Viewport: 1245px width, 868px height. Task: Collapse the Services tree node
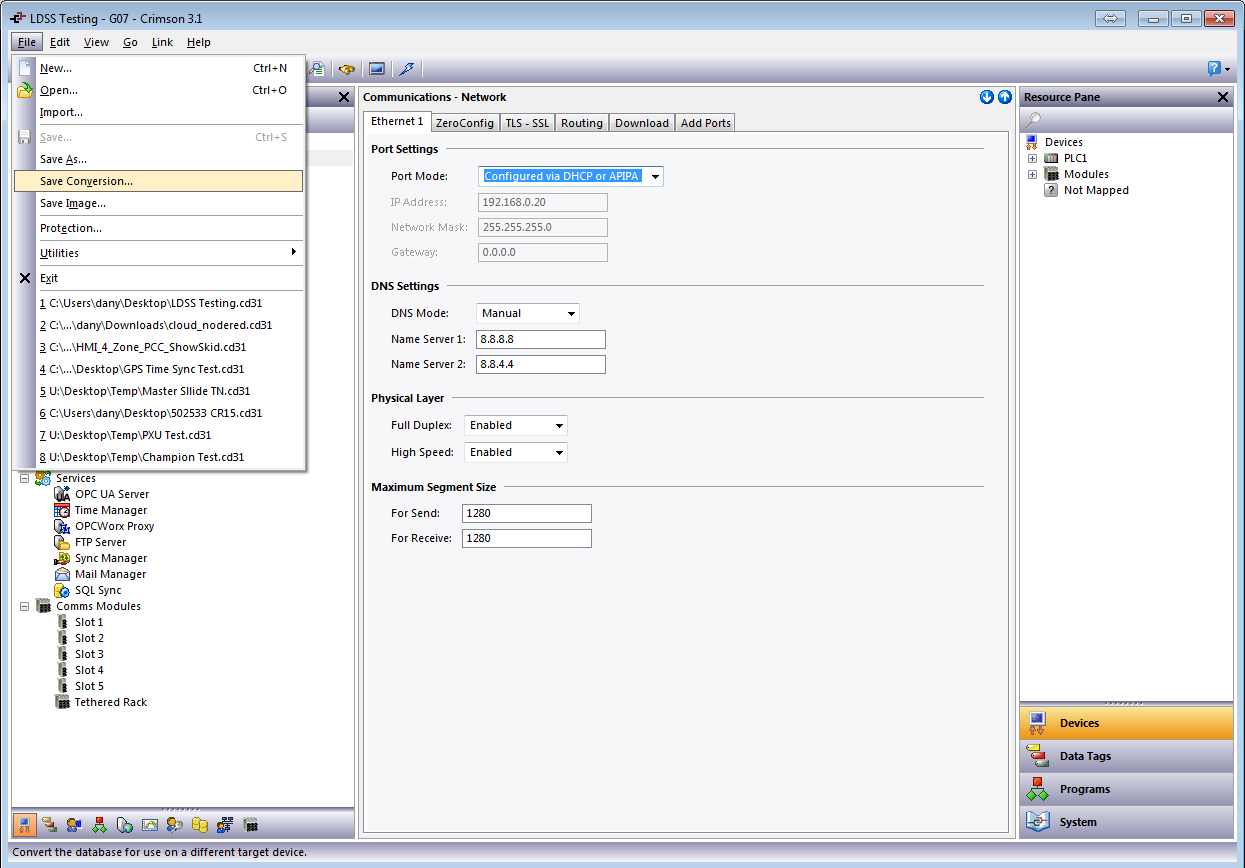point(25,478)
